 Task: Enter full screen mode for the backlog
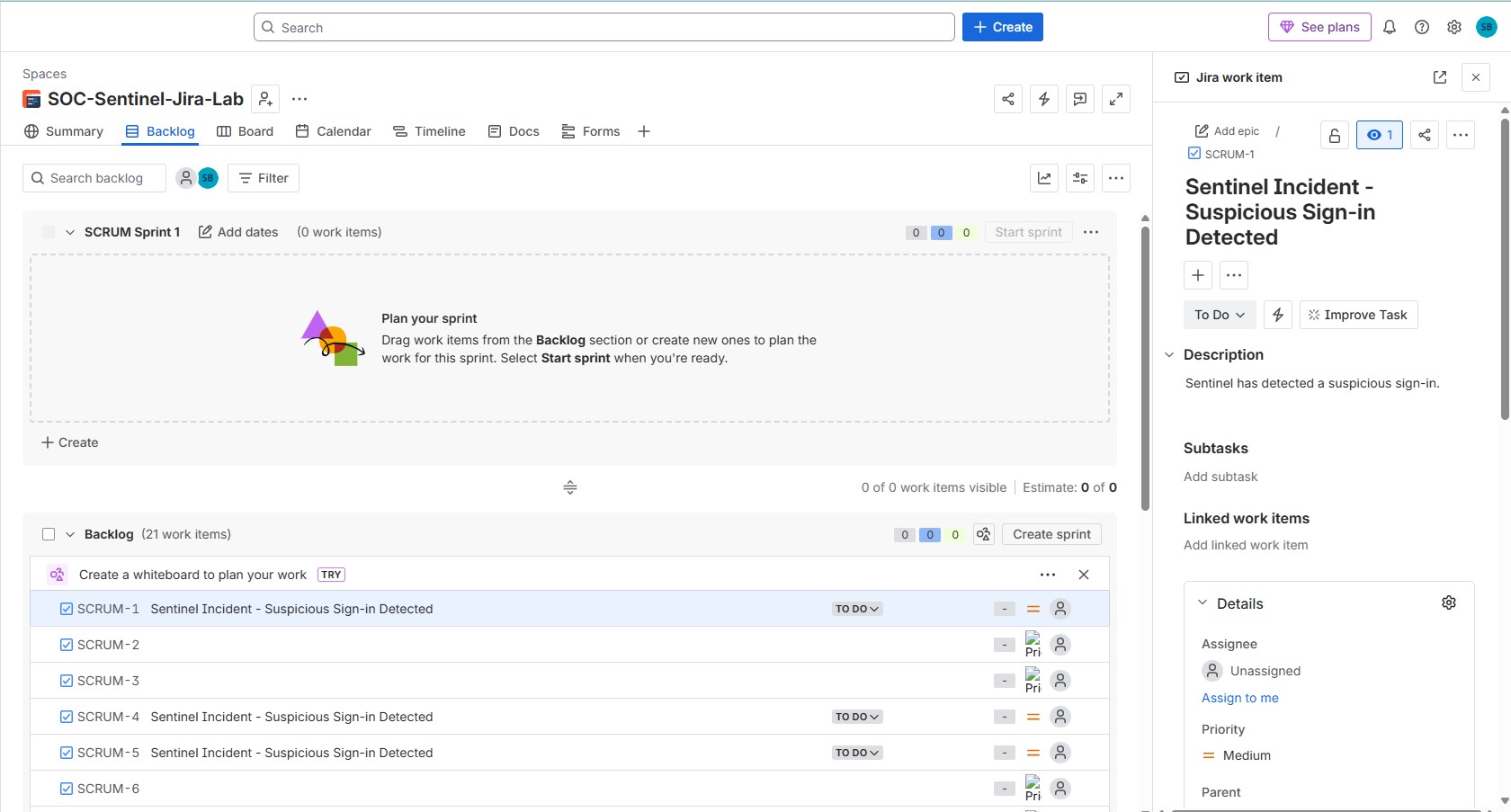[x=1116, y=99]
